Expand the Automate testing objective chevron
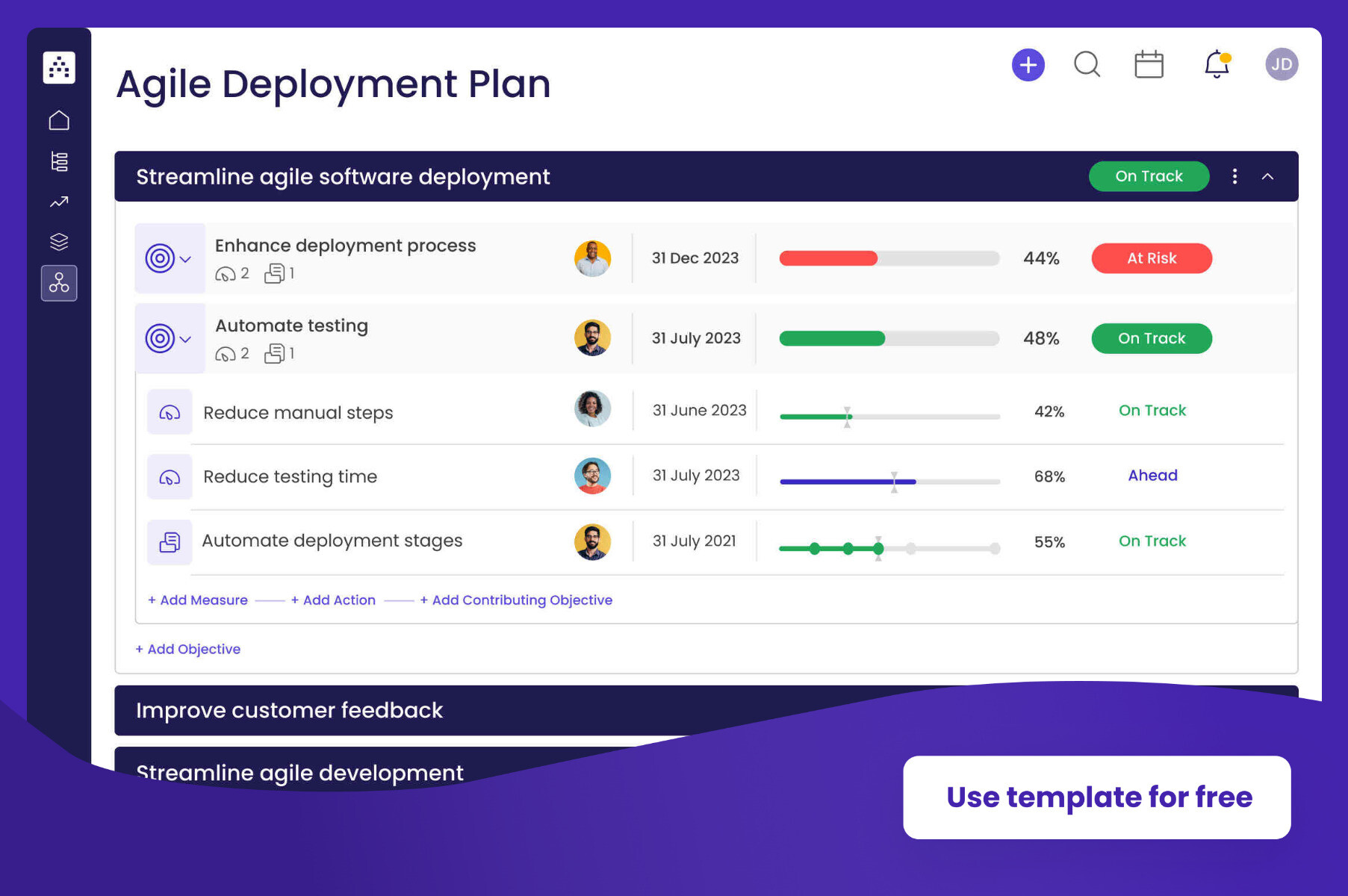This screenshot has height=896, width=1348. coord(184,338)
